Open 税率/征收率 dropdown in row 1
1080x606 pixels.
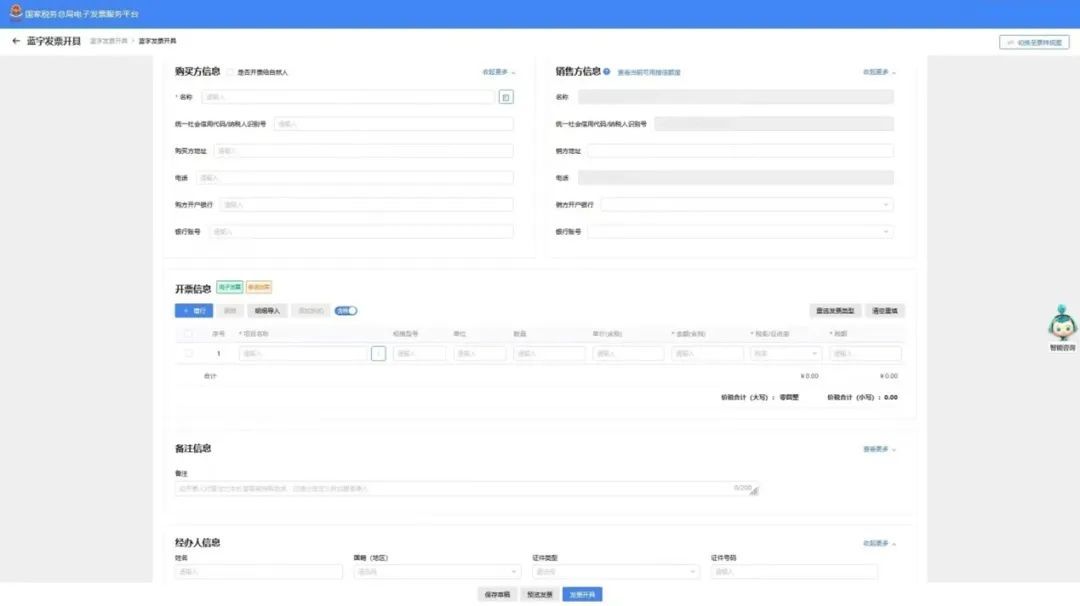[785, 353]
